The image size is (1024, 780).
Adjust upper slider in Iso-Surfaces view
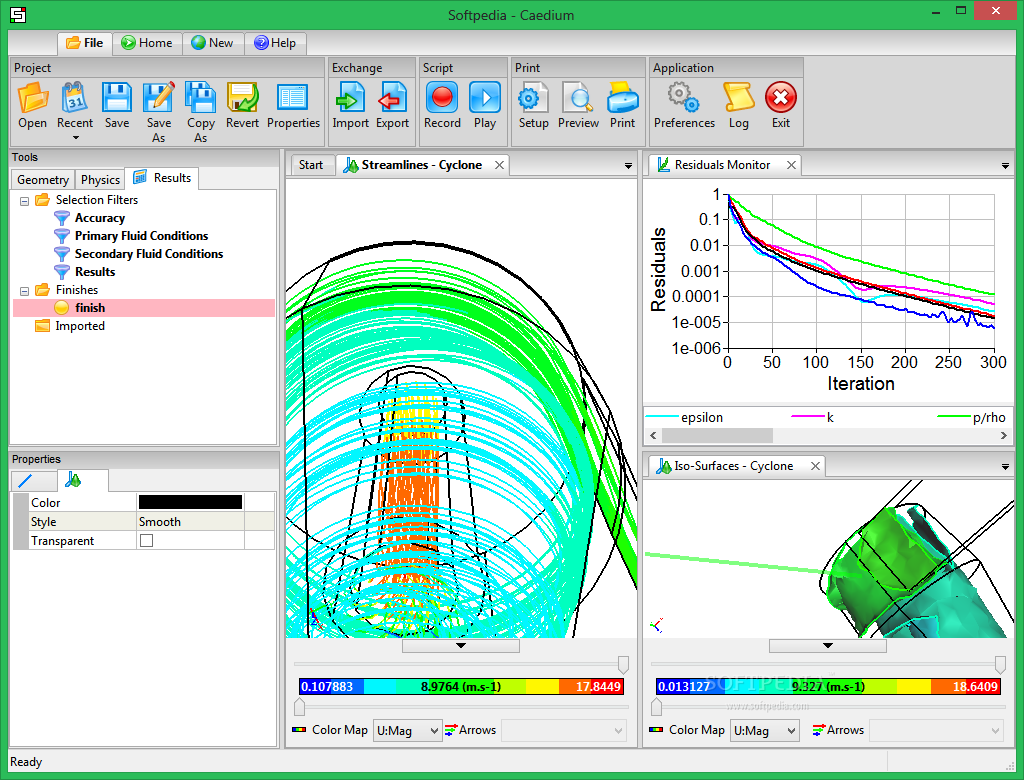click(x=1000, y=664)
